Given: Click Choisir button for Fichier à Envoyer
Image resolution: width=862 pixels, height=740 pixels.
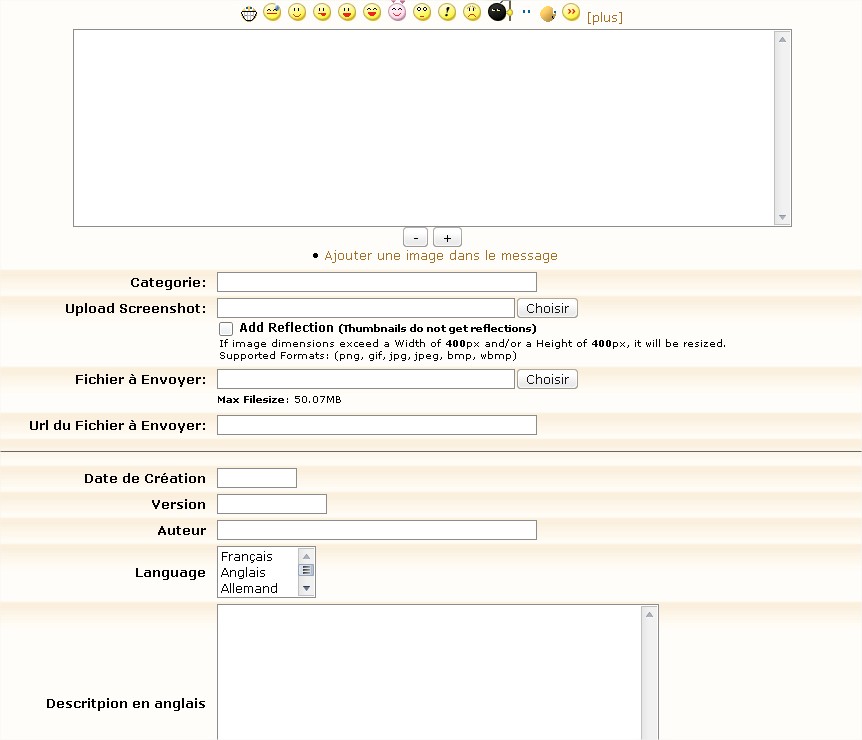Looking at the screenshot, I should click(547, 379).
